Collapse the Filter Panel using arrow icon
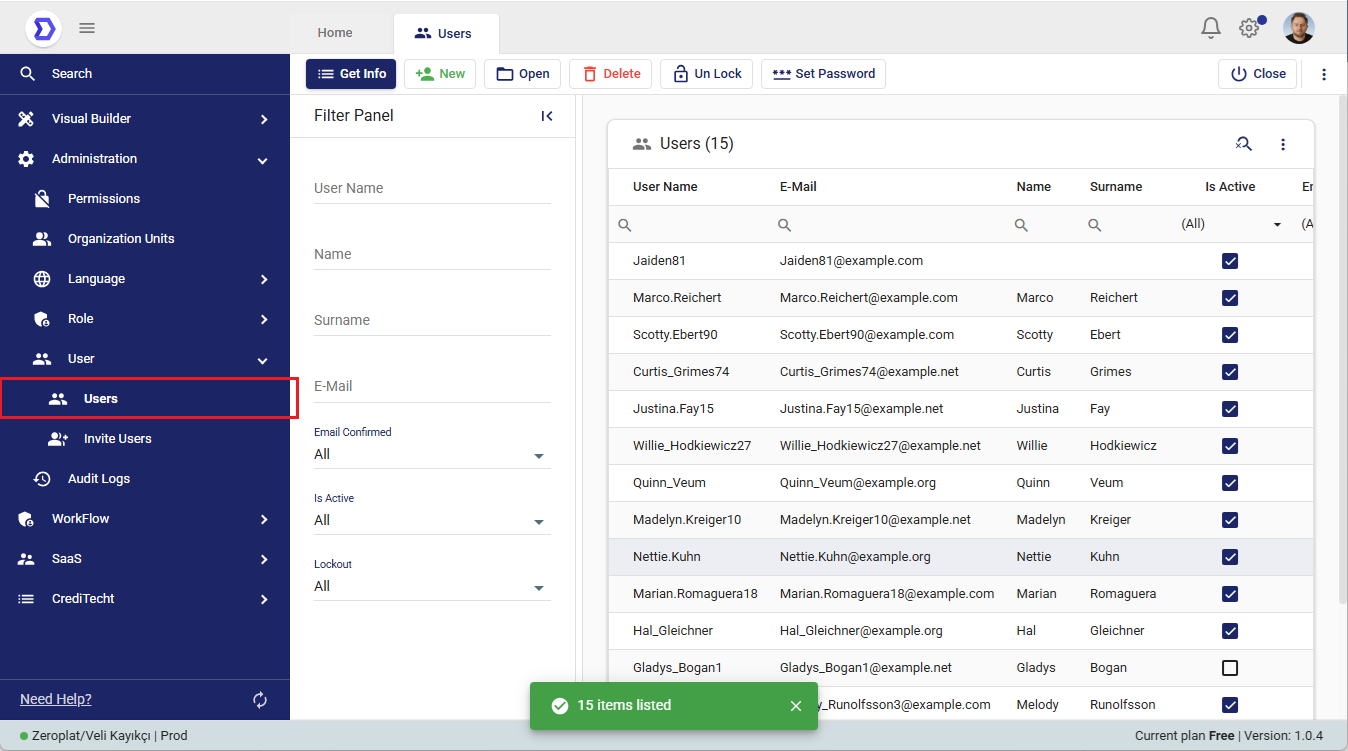Viewport: 1348px width, 751px height. pyautogui.click(x=547, y=116)
